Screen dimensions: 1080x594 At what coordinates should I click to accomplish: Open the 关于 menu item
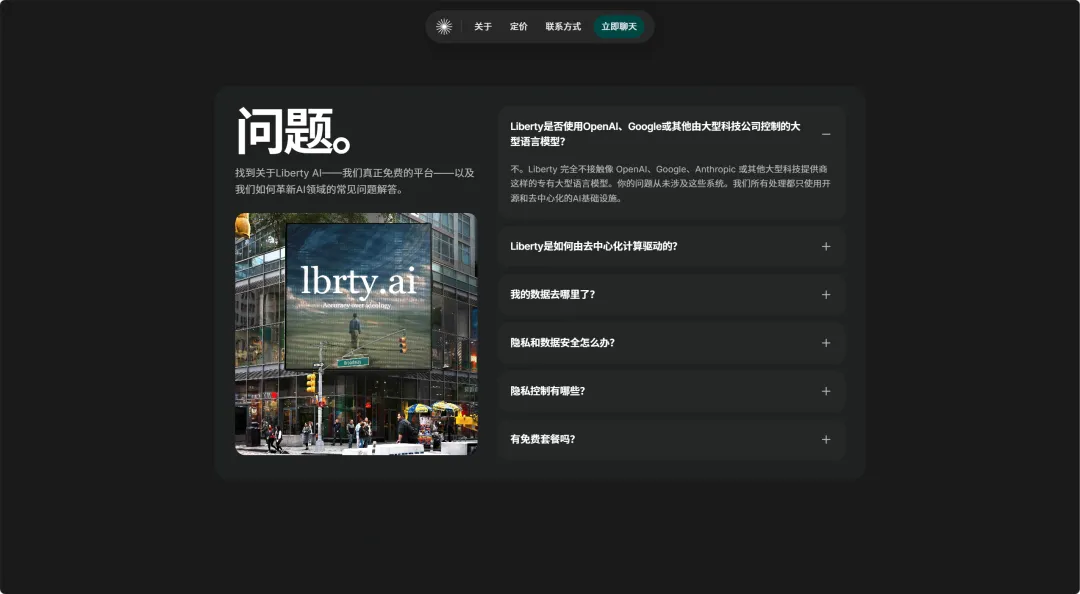point(483,26)
